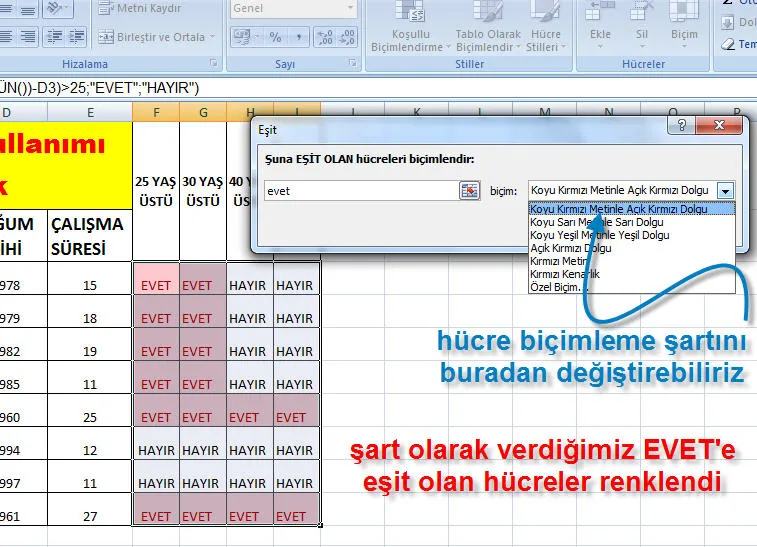Select Koyu Sarı Metinle Sarı Dolgu
The image size is (757, 547).
tap(596, 223)
